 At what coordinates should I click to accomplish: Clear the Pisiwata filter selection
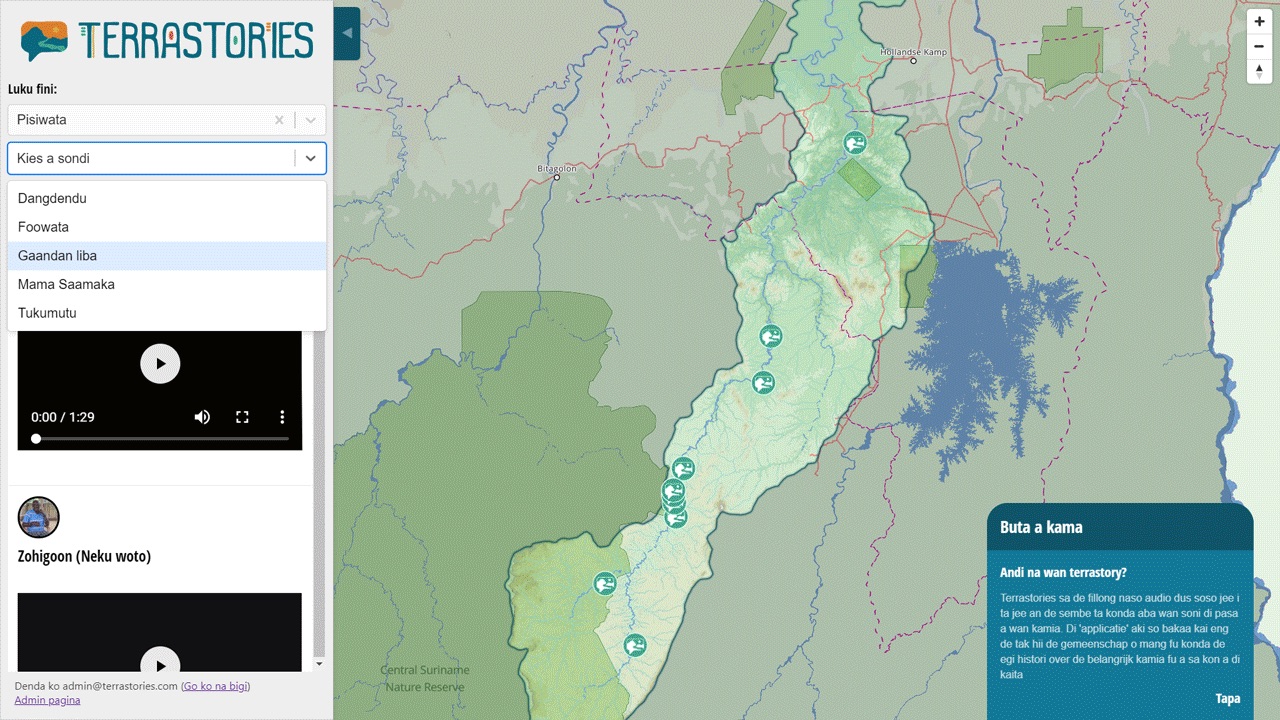click(x=279, y=120)
